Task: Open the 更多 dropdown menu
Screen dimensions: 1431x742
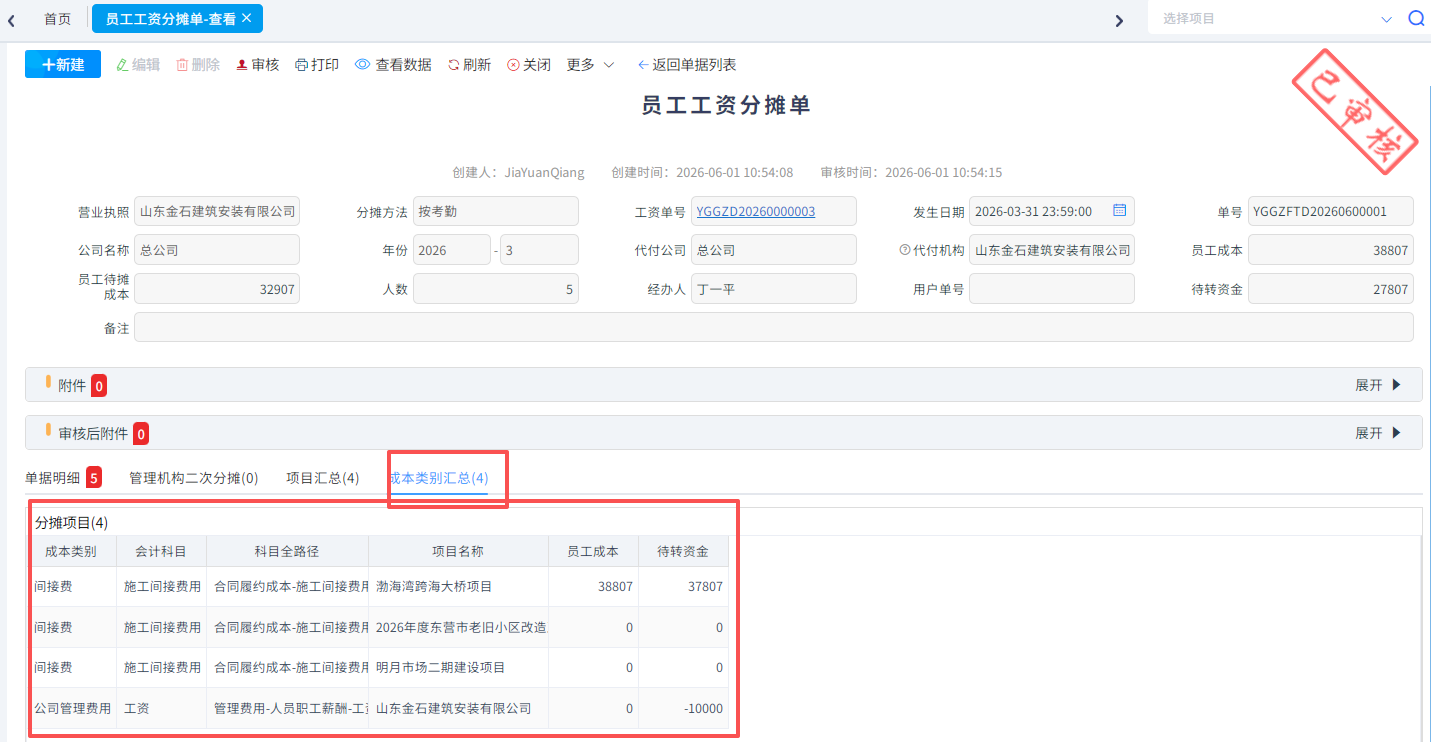Action: coord(591,64)
